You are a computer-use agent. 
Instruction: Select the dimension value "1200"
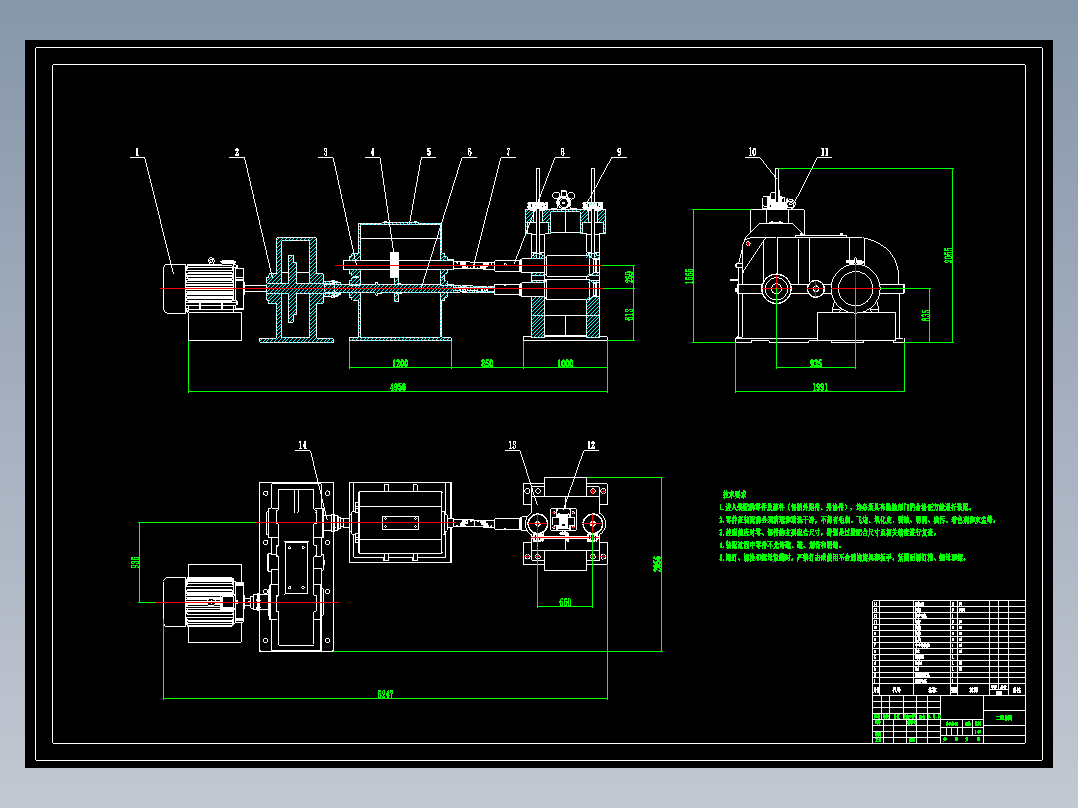(x=400, y=363)
